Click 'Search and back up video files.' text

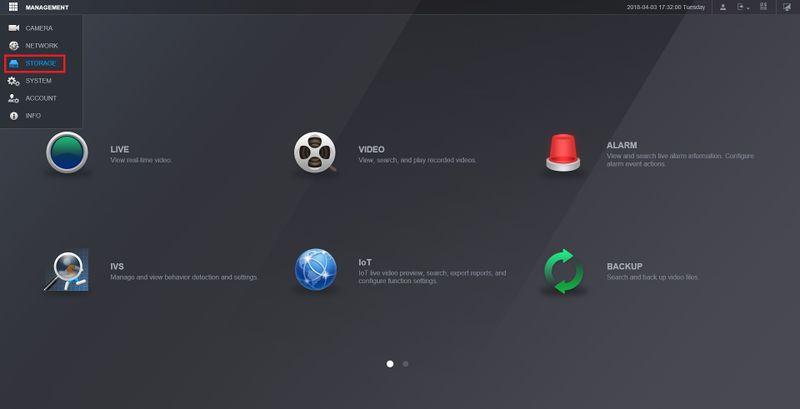(653, 277)
